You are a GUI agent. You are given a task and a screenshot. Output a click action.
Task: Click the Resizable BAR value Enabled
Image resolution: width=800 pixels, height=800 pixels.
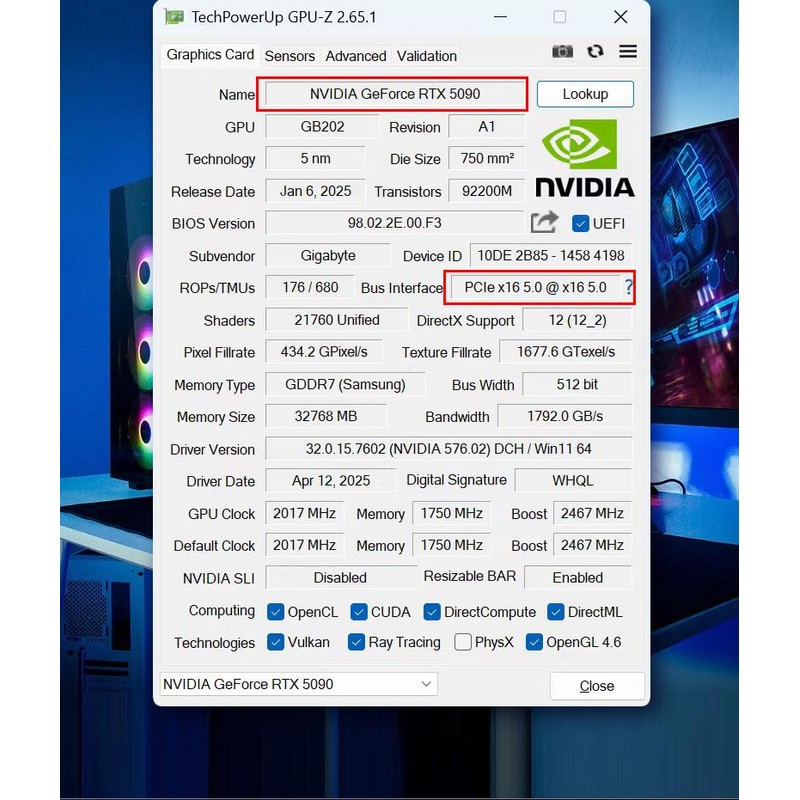click(x=578, y=578)
